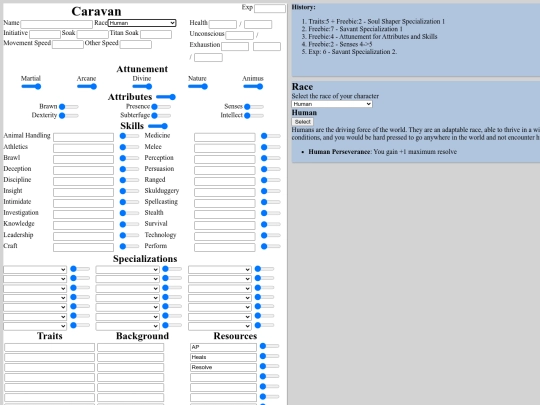Click the Name input field
540x405 pixels.
tap(56, 24)
